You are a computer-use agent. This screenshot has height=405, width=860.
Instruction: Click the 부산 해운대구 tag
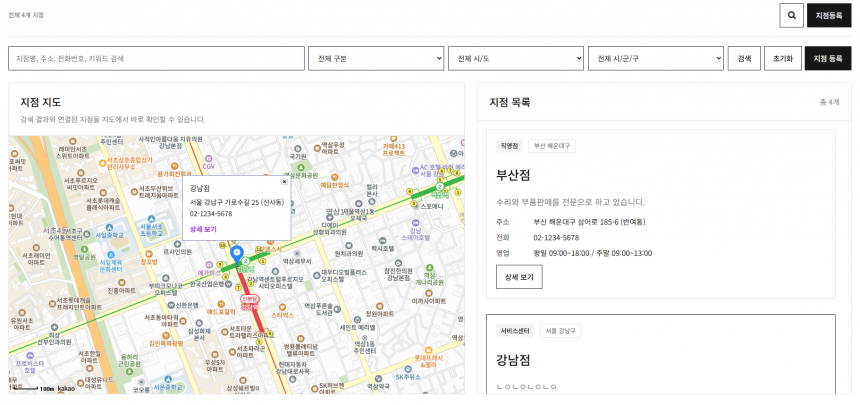coord(552,145)
